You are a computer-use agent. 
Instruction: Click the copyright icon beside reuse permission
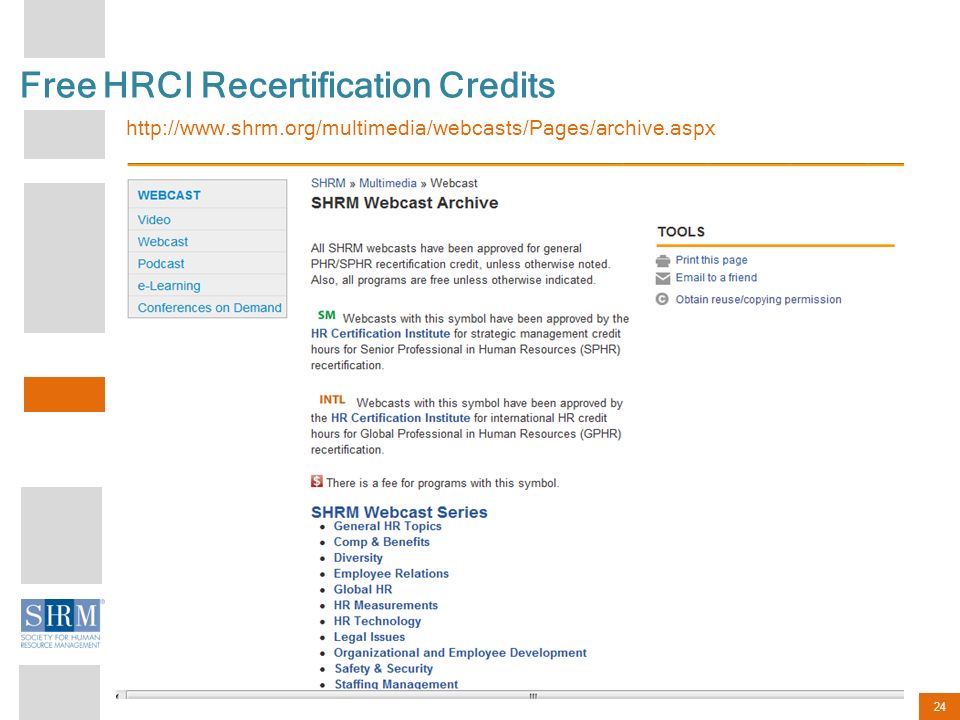coord(662,299)
